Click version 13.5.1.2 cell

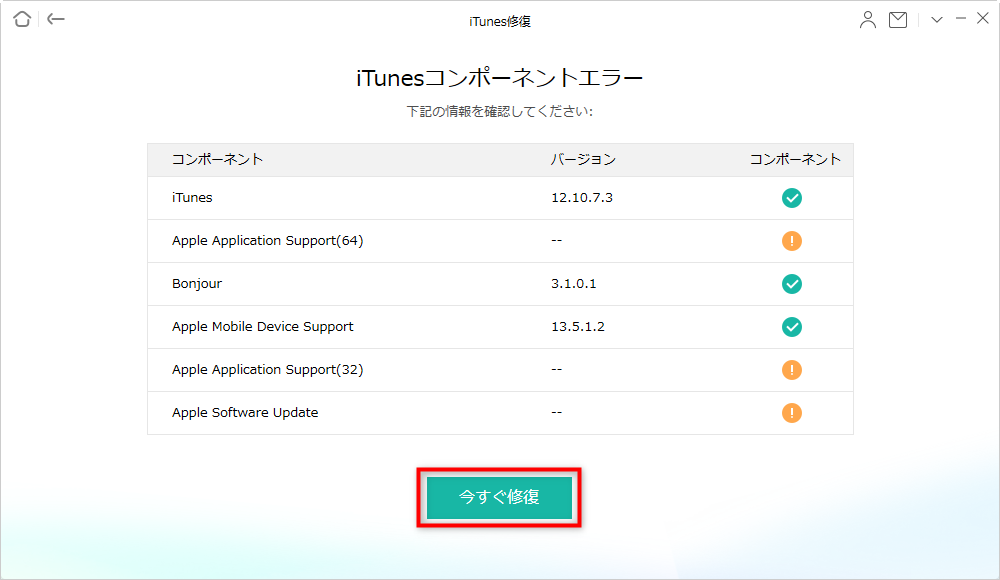[x=578, y=327]
